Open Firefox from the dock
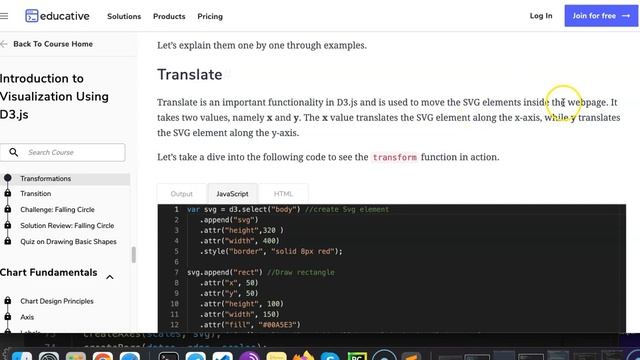Screen dimensions: 640x360 tap(303, 356)
